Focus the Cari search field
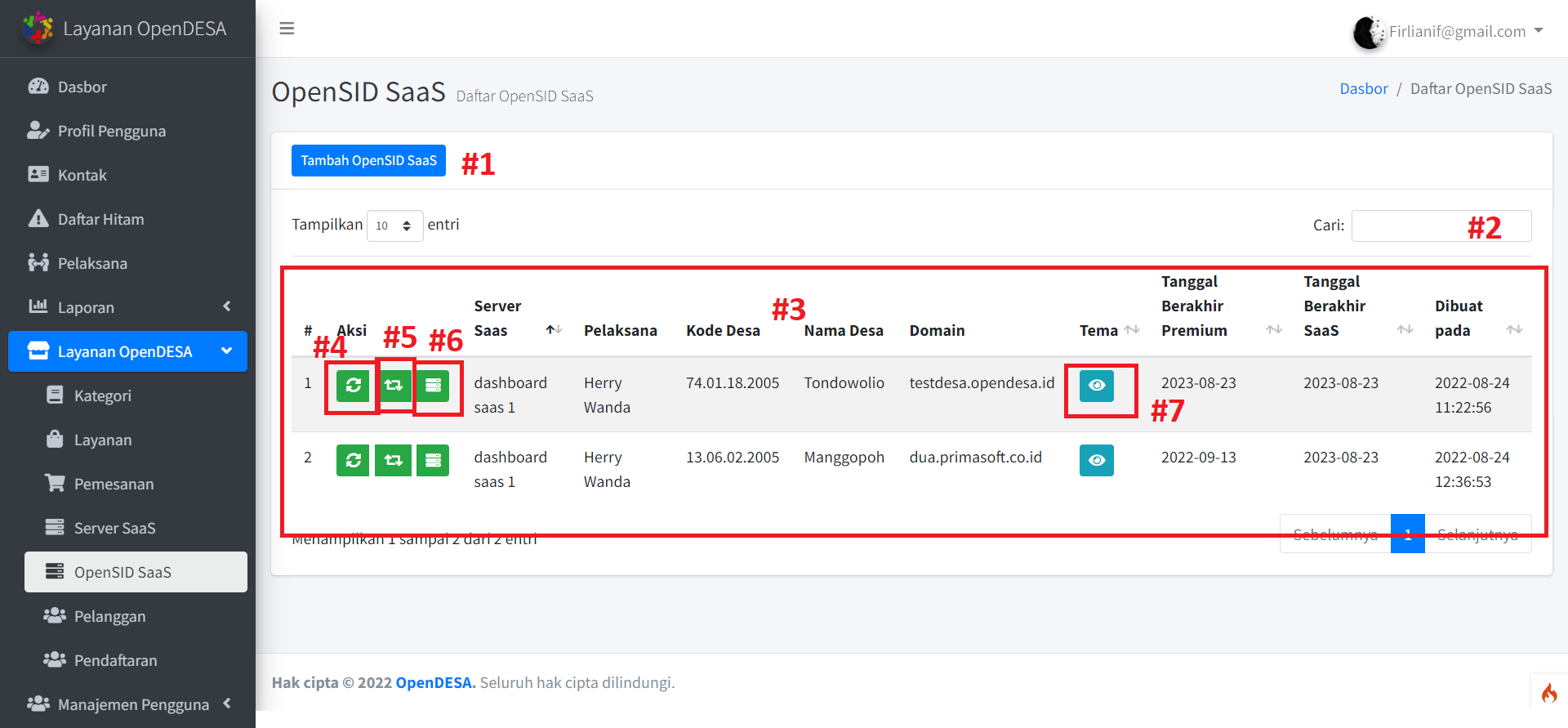Screen dimensions: 1568x728 (x=1441, y=226)
